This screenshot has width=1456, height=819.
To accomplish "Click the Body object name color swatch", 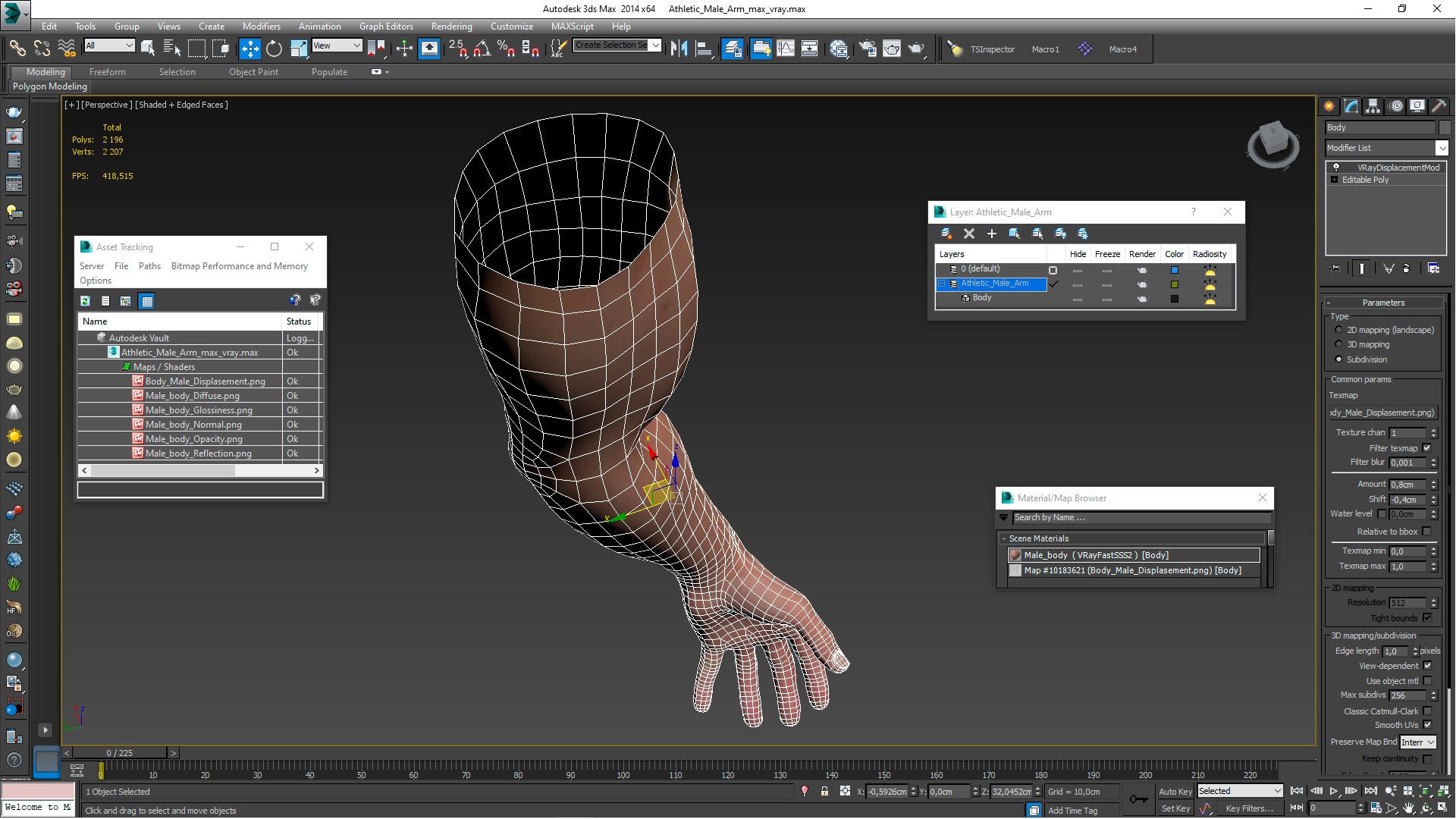I will 1444,127.
